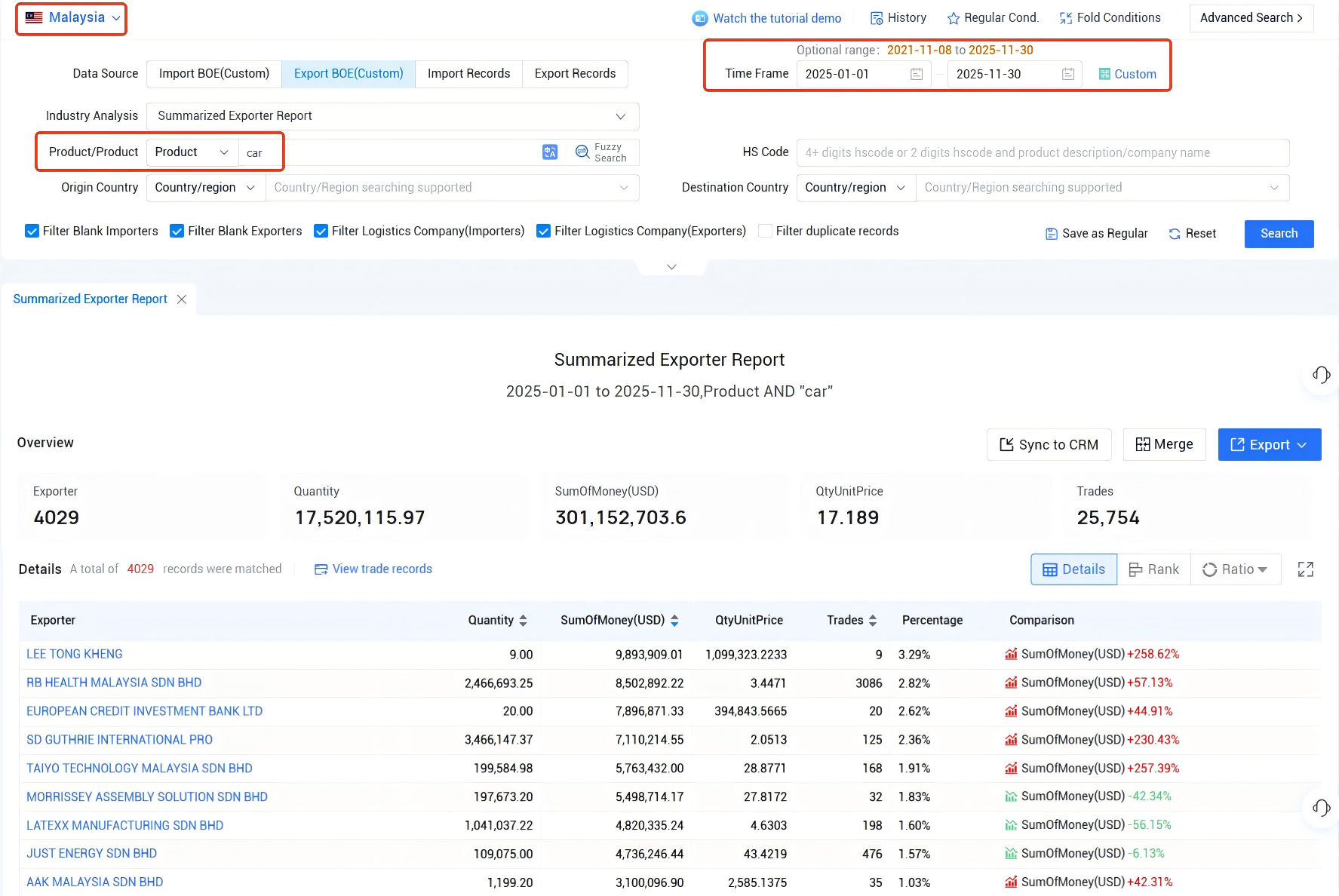
Task: Click the Merge button
Action: point(1164,445)
